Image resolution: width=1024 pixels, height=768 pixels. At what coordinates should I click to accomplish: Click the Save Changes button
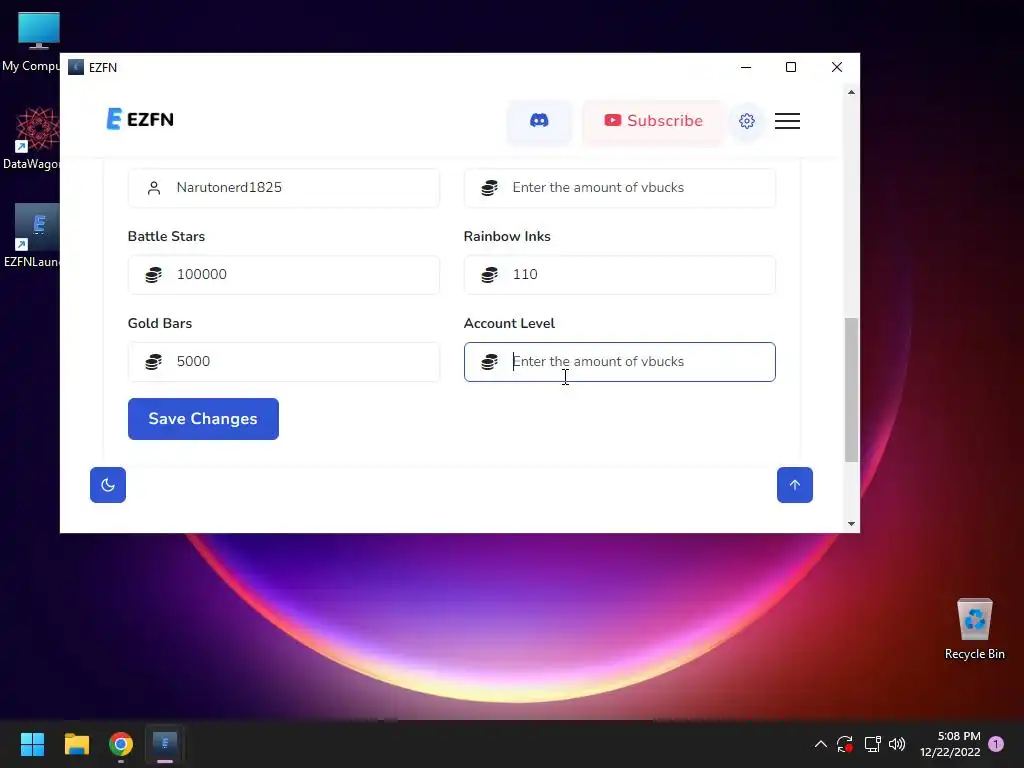(x=203, y=419)
